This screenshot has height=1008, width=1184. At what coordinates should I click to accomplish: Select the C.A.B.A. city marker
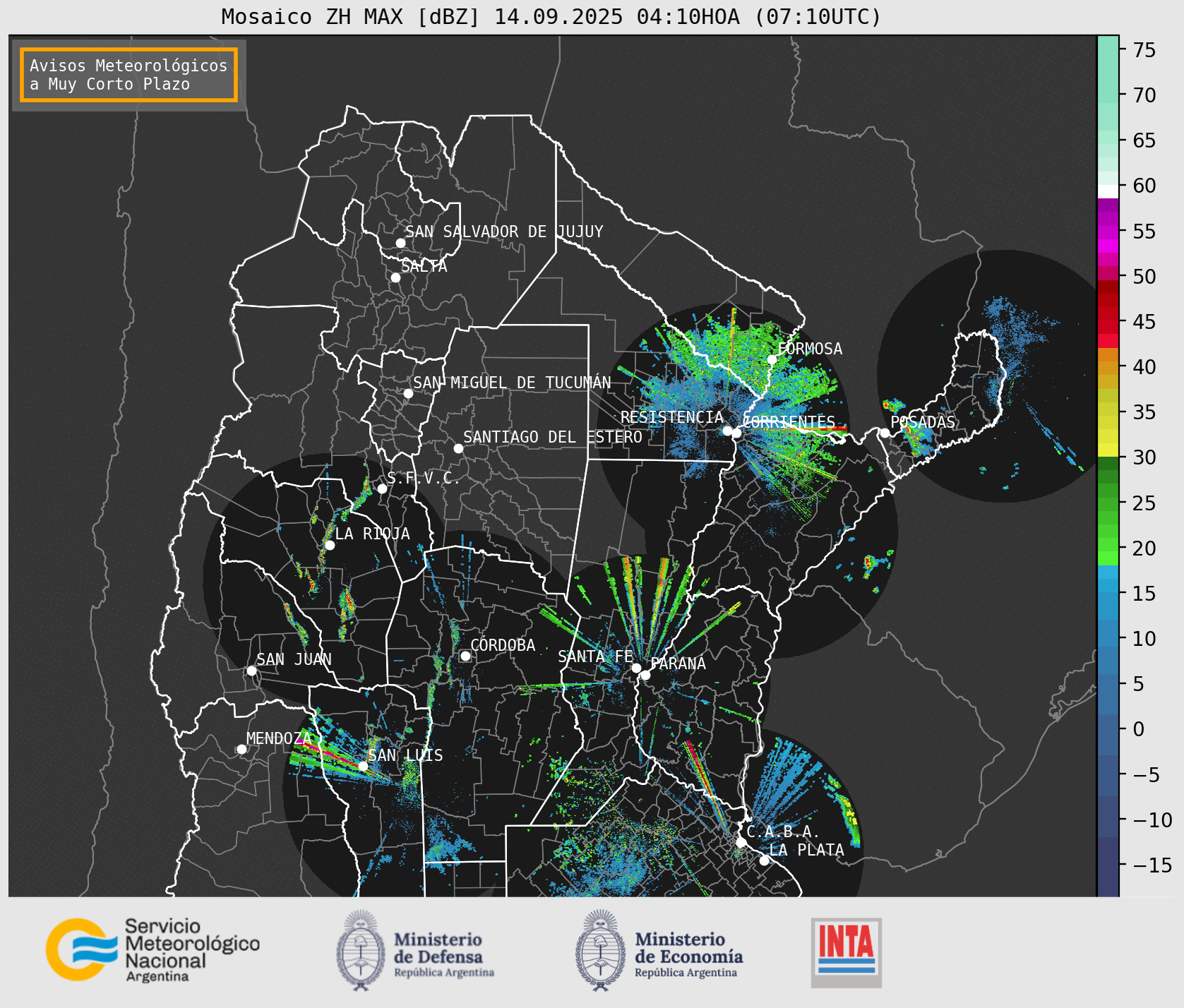[741, 842]
